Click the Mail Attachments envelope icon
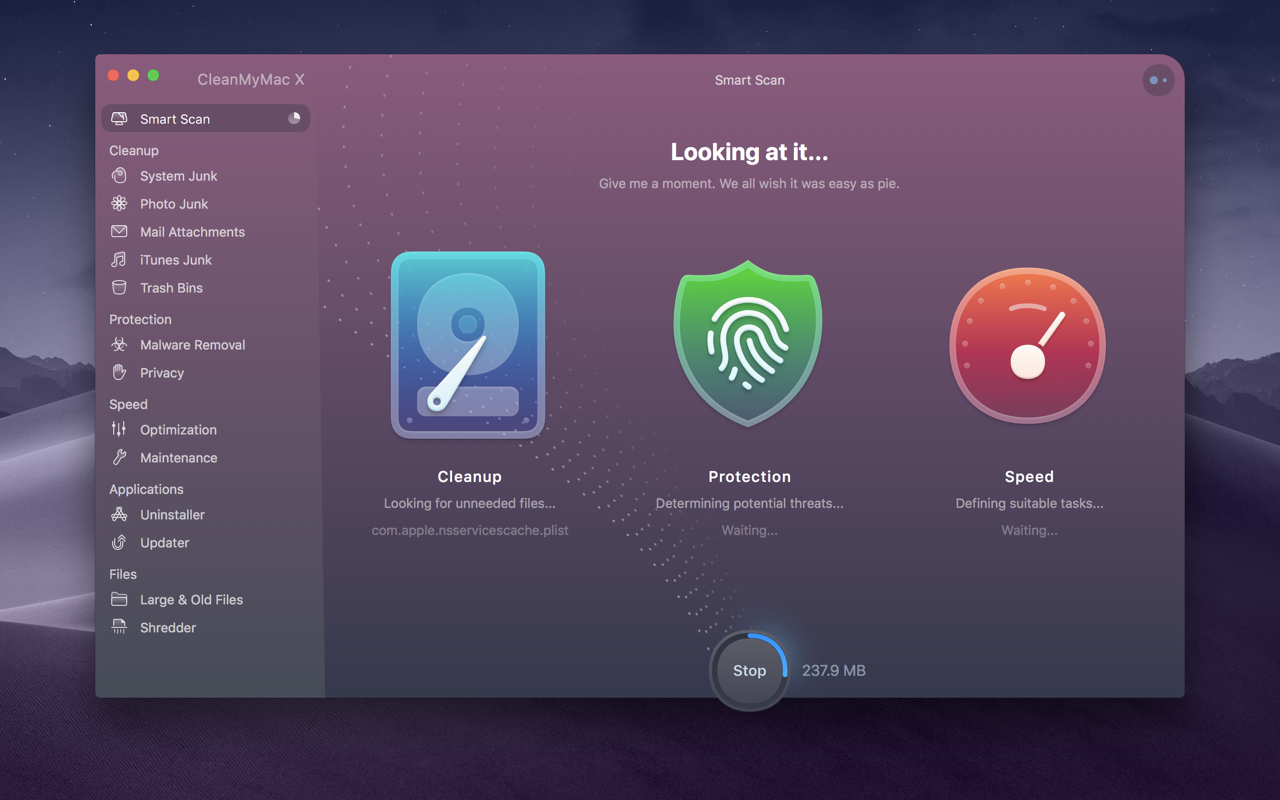The width and height of the screenshot is (1280, 800). click(x=119, y=231)
